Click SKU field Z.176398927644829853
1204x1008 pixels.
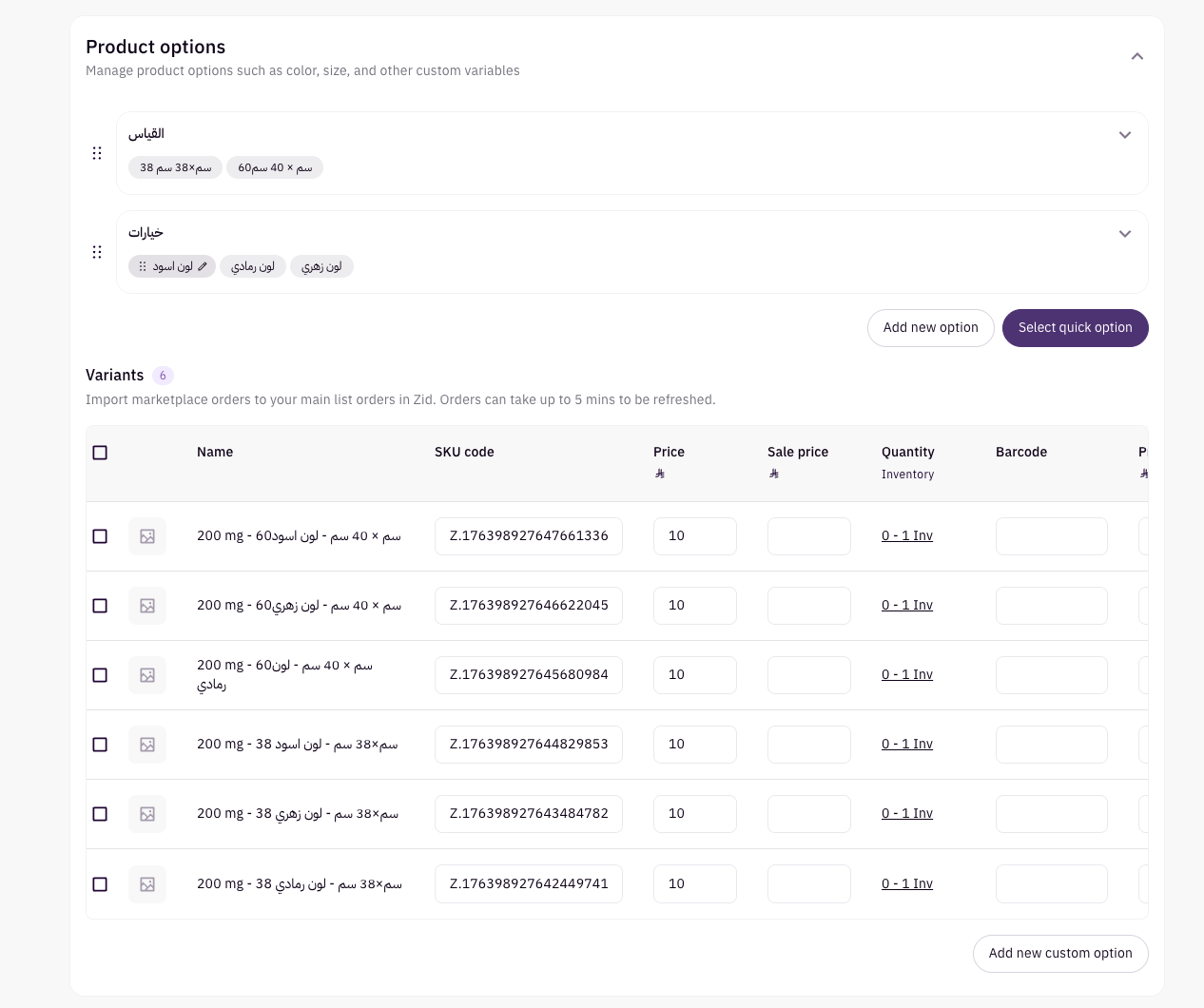[x=529, y=745]
